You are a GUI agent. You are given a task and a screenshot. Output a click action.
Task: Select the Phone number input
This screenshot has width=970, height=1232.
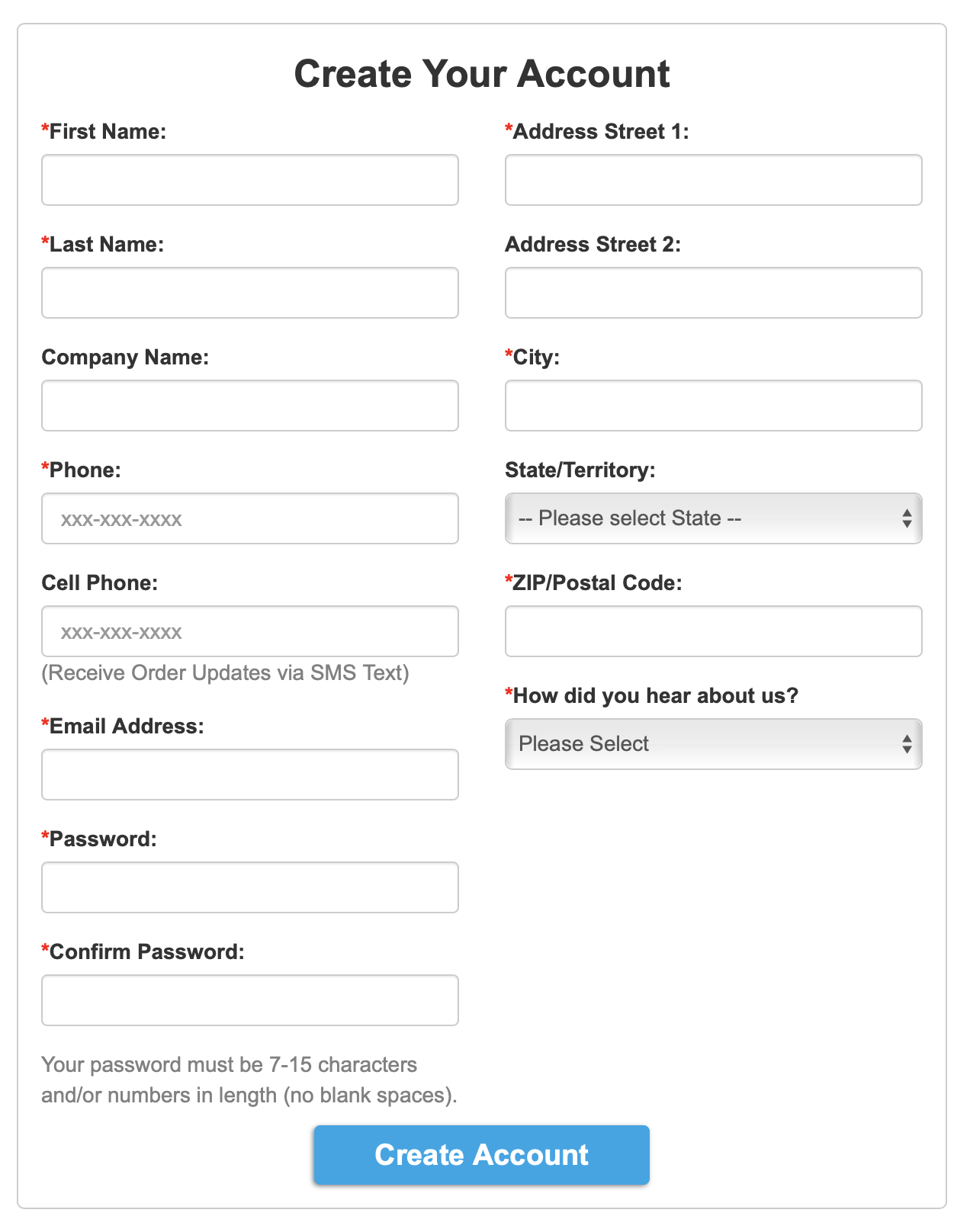point(250,518)
